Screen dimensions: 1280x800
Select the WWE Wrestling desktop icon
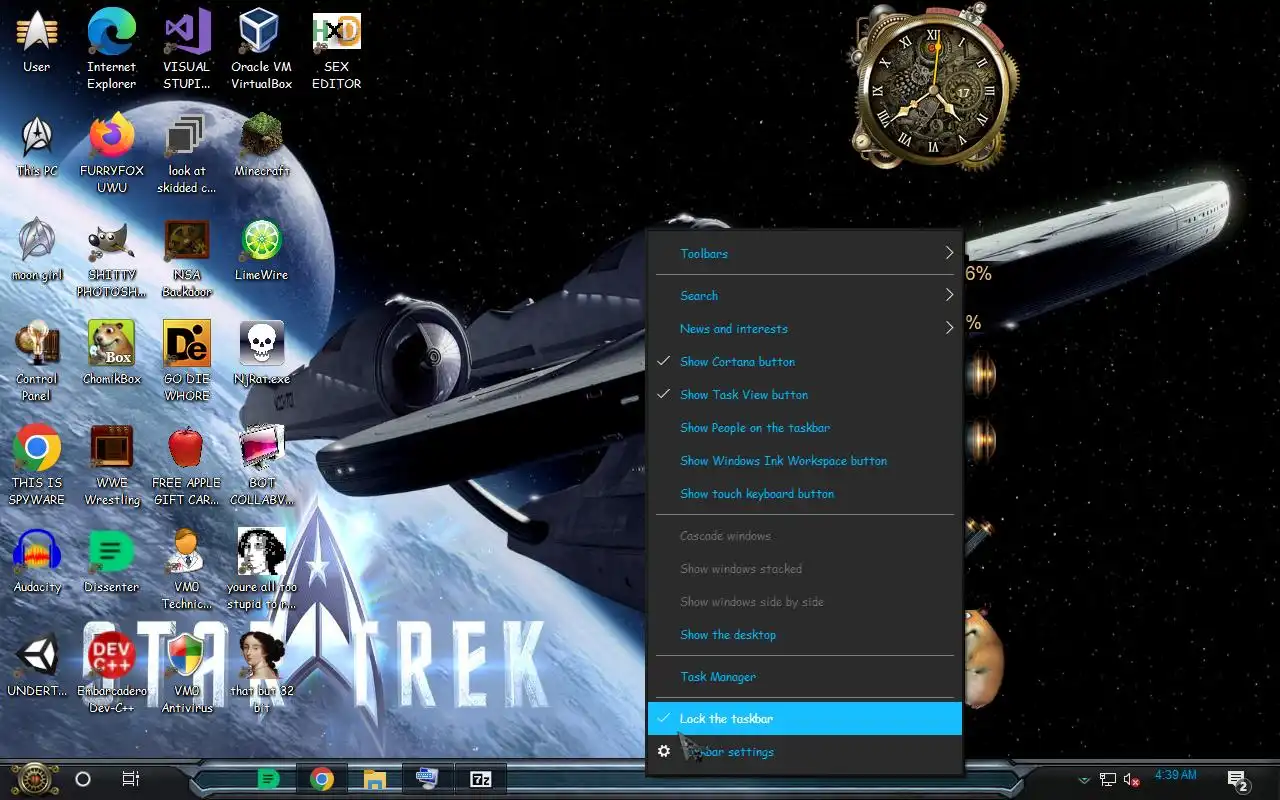click(111, 466)
